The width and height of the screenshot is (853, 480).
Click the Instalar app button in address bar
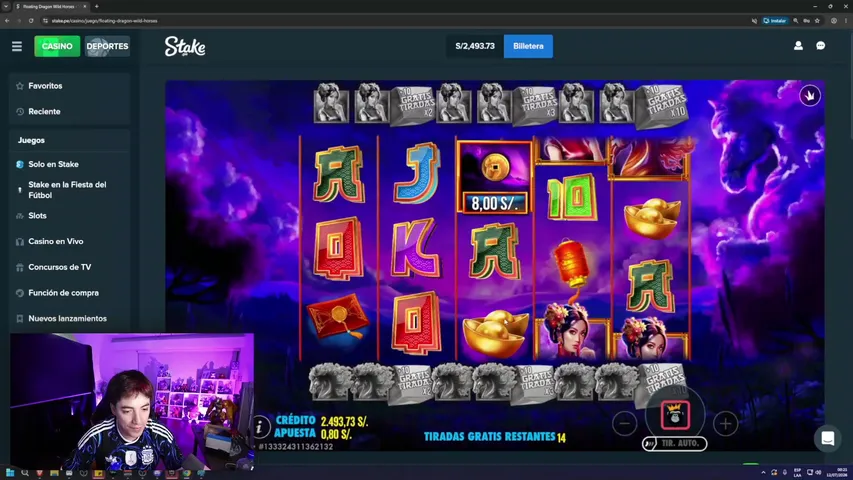click(775, 21)
